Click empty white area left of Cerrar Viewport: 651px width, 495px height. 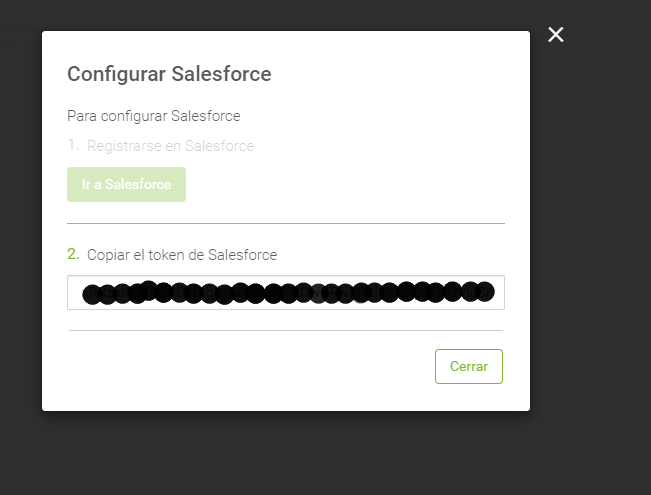click(x=249, y=366)
